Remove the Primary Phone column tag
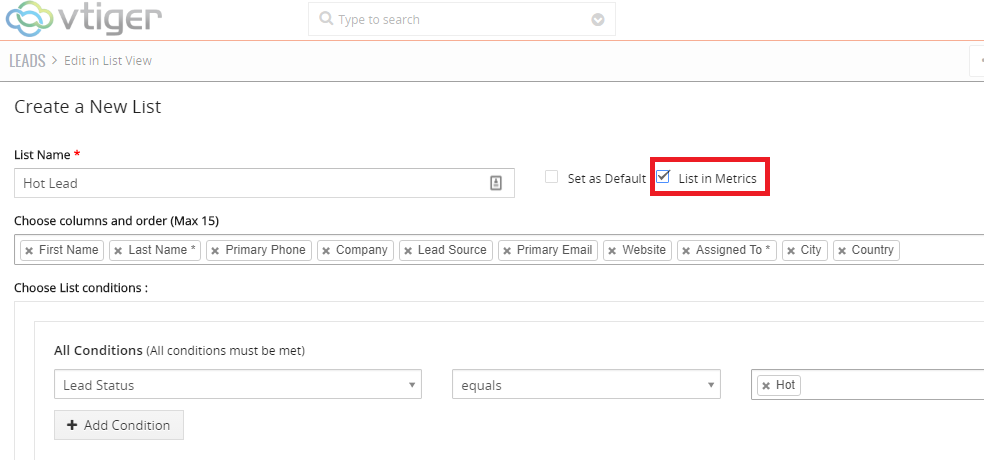This screenshot has height=460, width=984. click(215, 250)
